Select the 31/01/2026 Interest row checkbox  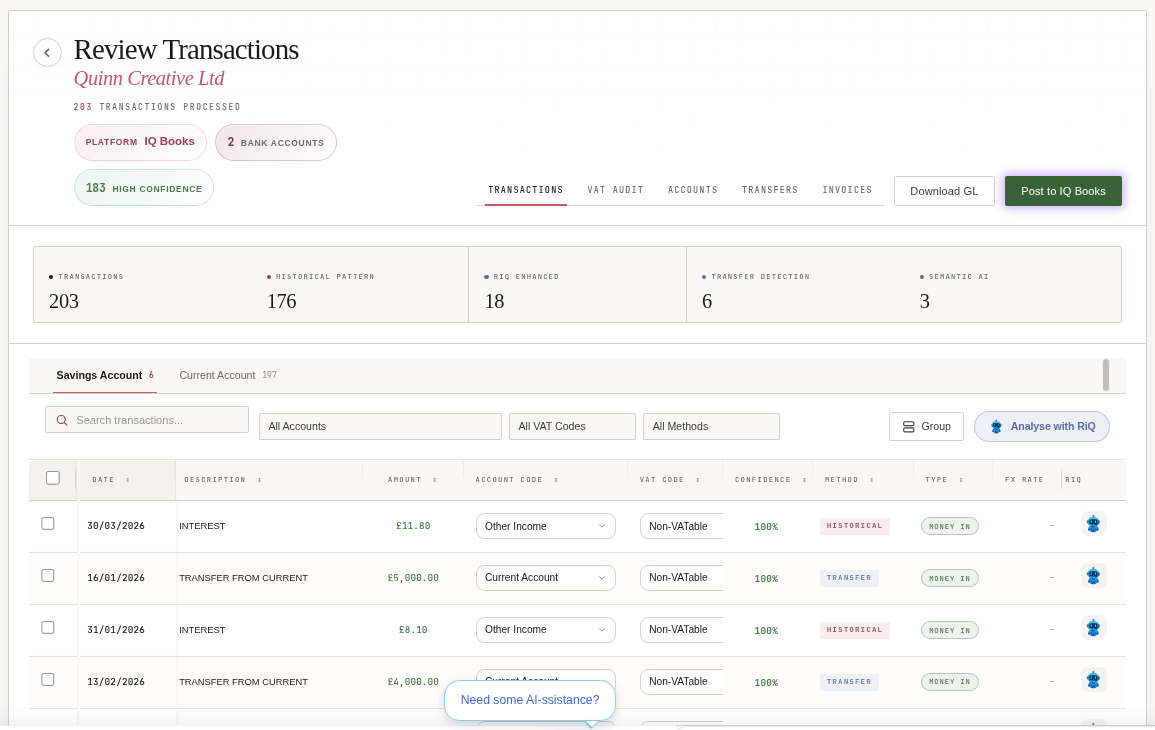click(x=48, y=628)
